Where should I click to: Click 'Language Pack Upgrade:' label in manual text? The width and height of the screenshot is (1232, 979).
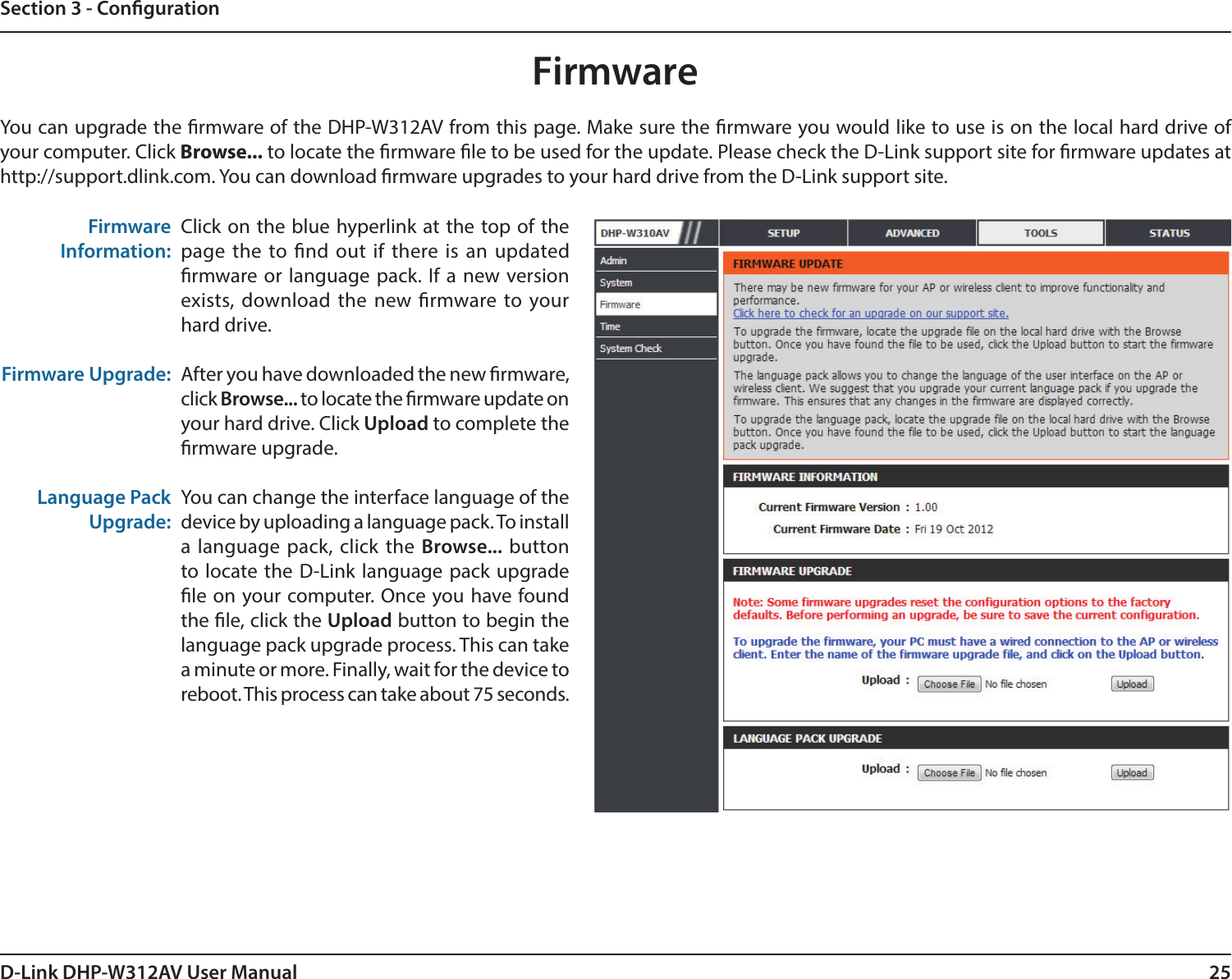click(x=104, y=510)
